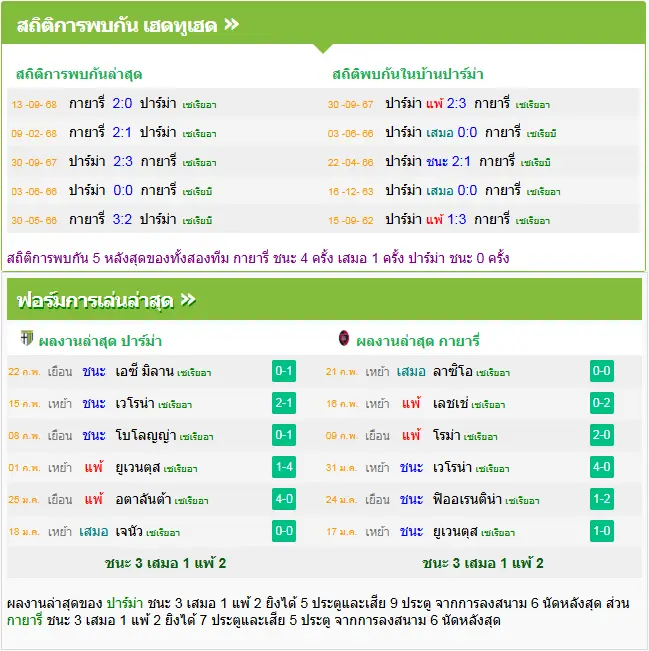Click the opponent name เจนัว
Screen dimensions: 649x651
pos(129,531)
